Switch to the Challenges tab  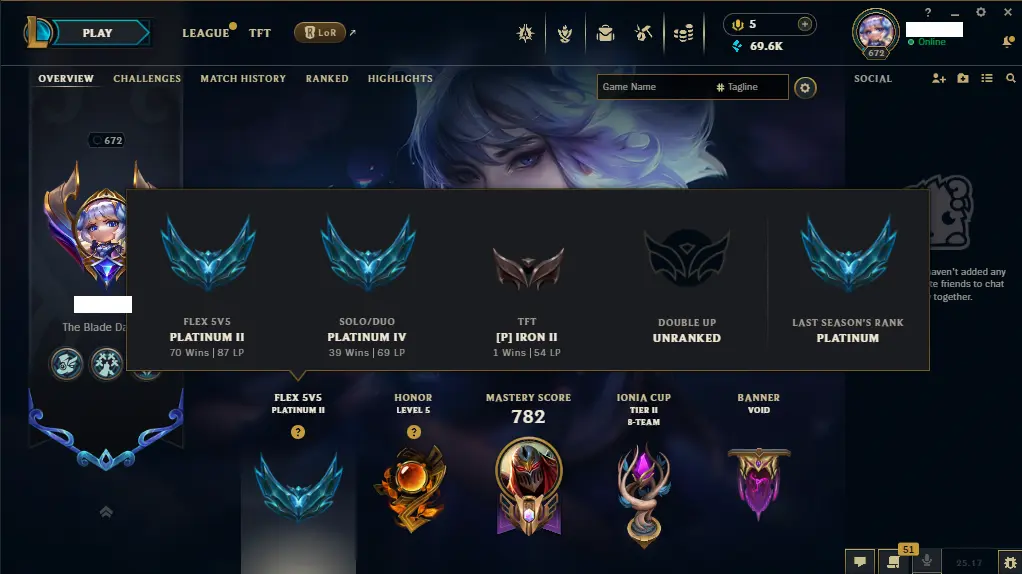click(x=147, y=78)
